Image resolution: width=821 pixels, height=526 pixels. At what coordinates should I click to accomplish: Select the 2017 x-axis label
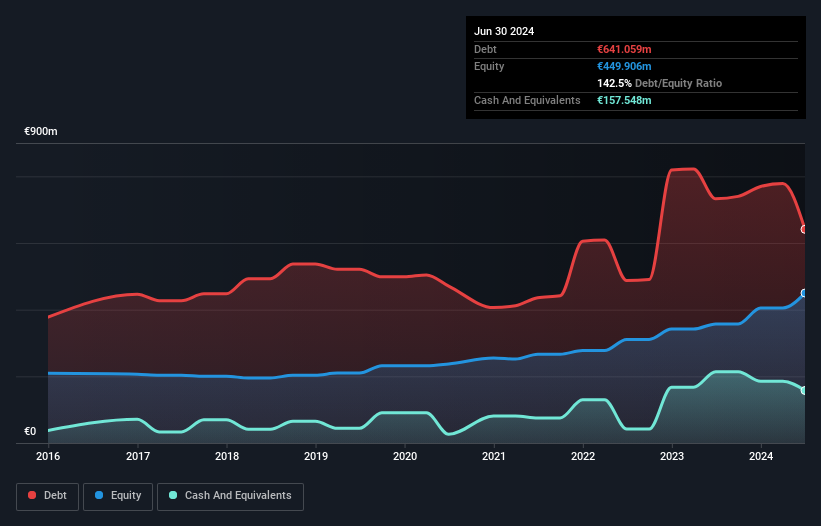[138, 456]
